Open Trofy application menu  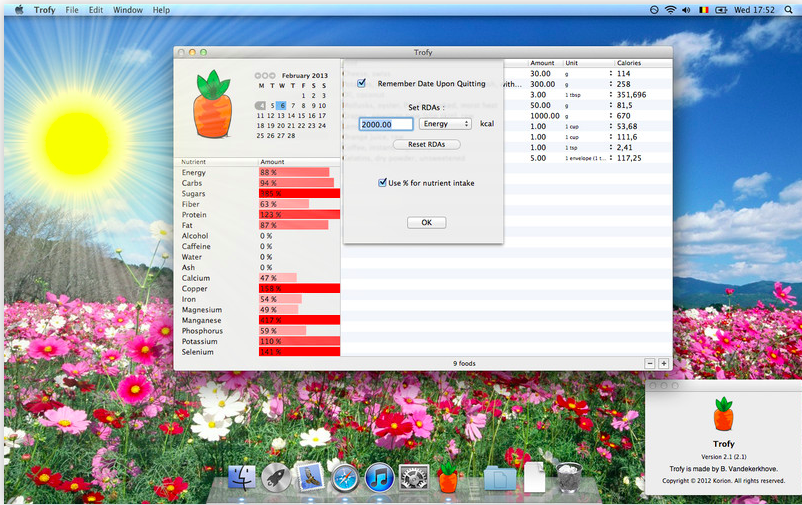coord(44,10)
